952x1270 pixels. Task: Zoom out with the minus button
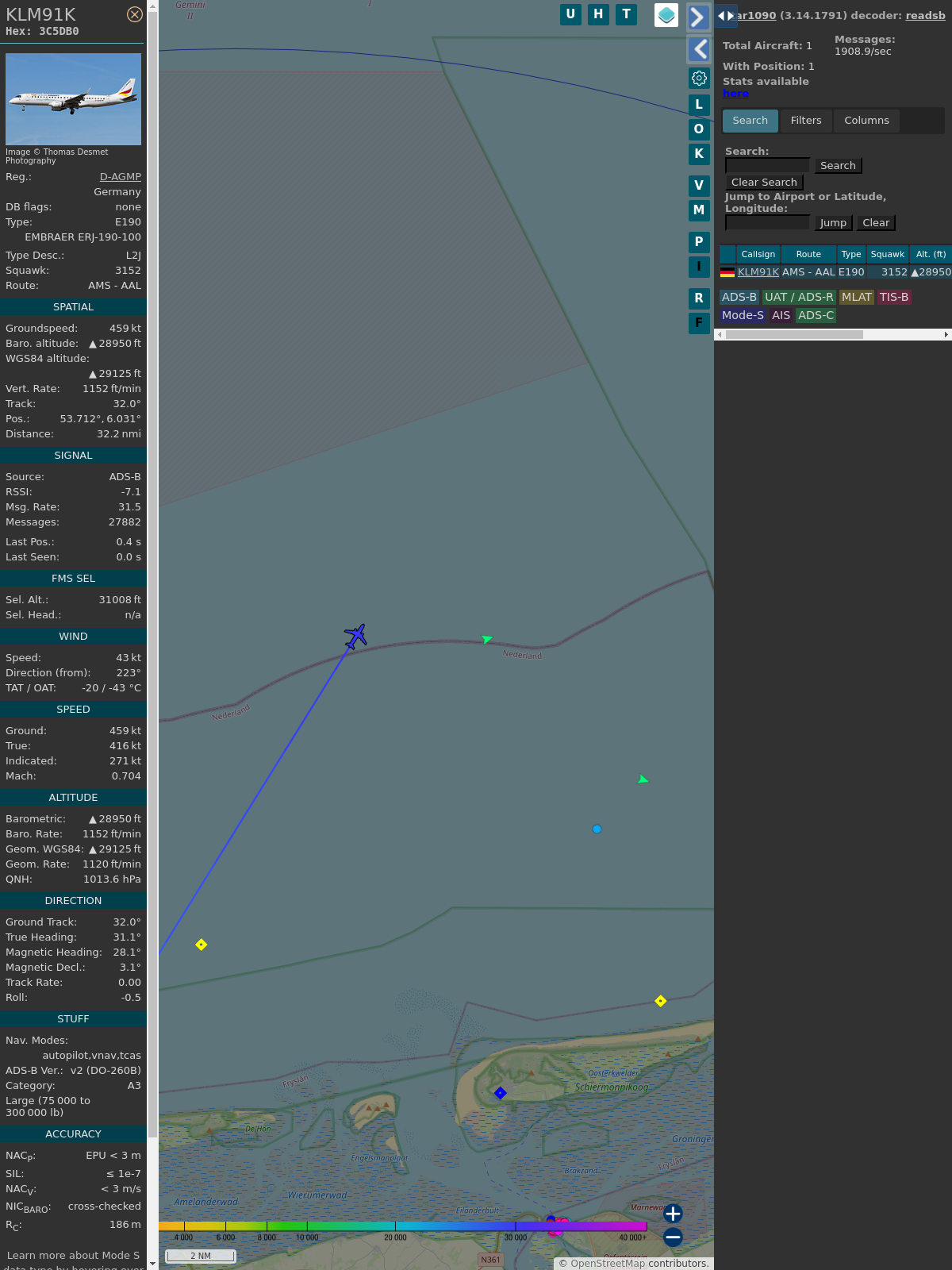673,1237
